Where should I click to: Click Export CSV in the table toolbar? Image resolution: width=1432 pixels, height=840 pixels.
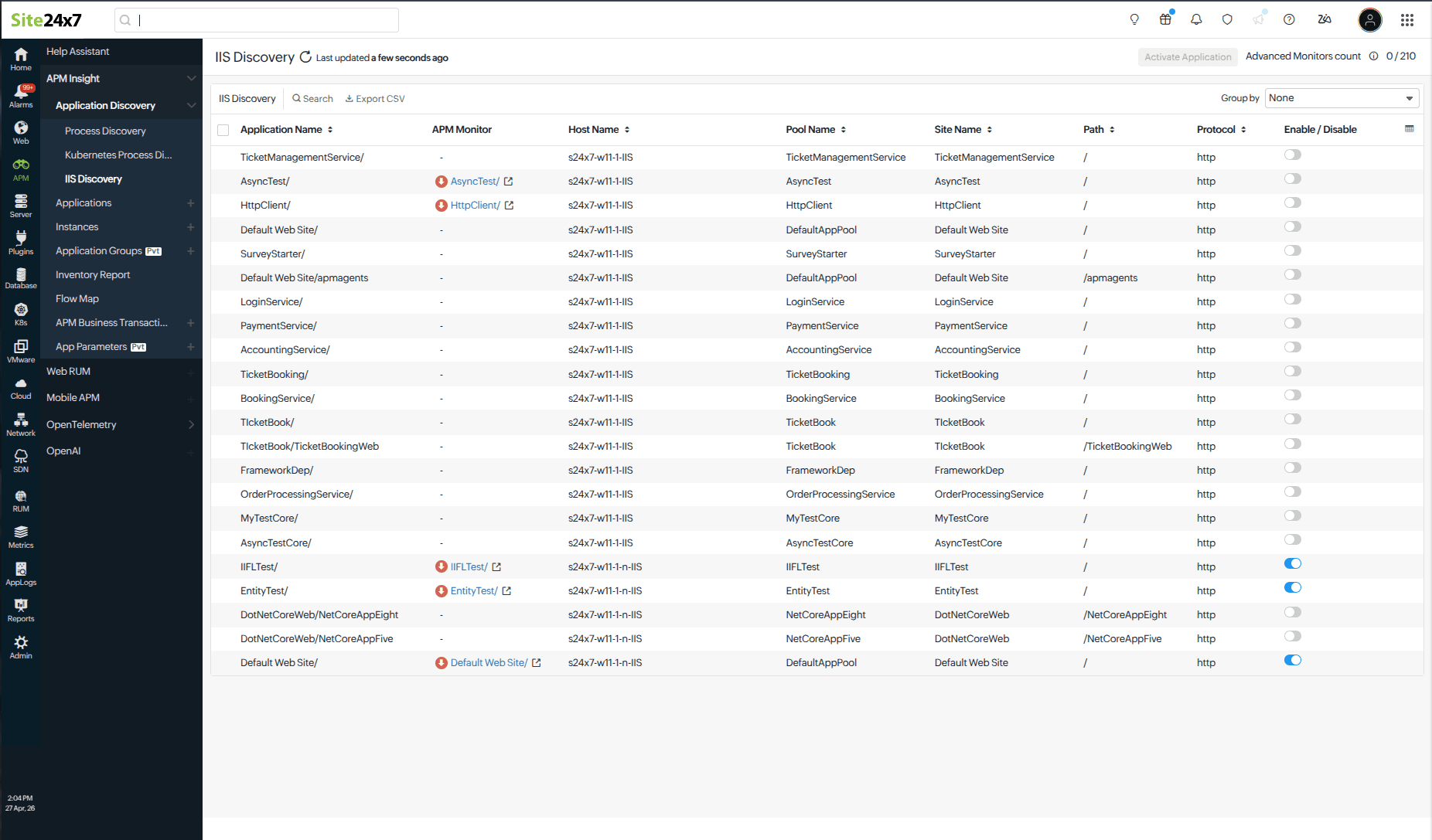(x=375, y=99)
